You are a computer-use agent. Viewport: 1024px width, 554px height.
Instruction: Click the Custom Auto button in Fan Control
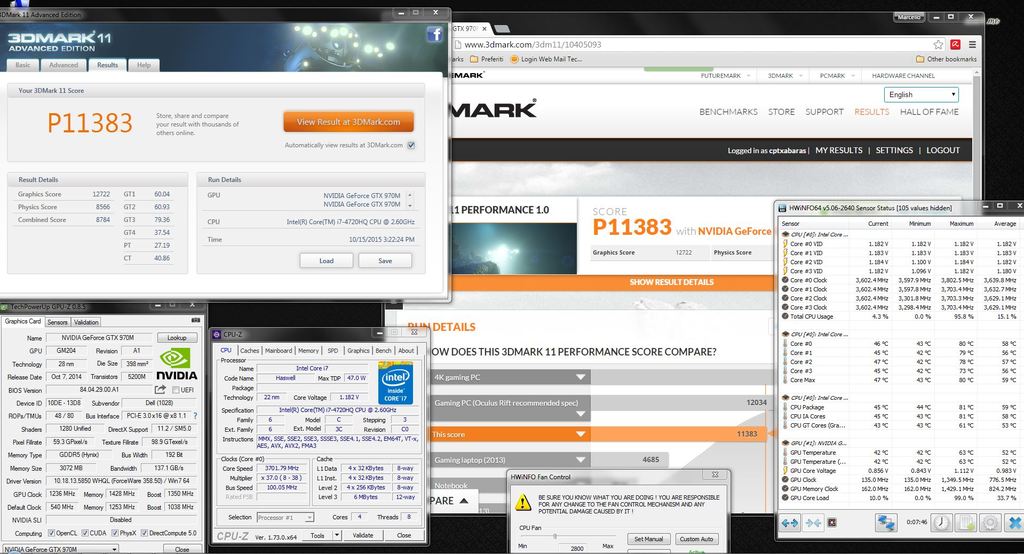[696, 539]
